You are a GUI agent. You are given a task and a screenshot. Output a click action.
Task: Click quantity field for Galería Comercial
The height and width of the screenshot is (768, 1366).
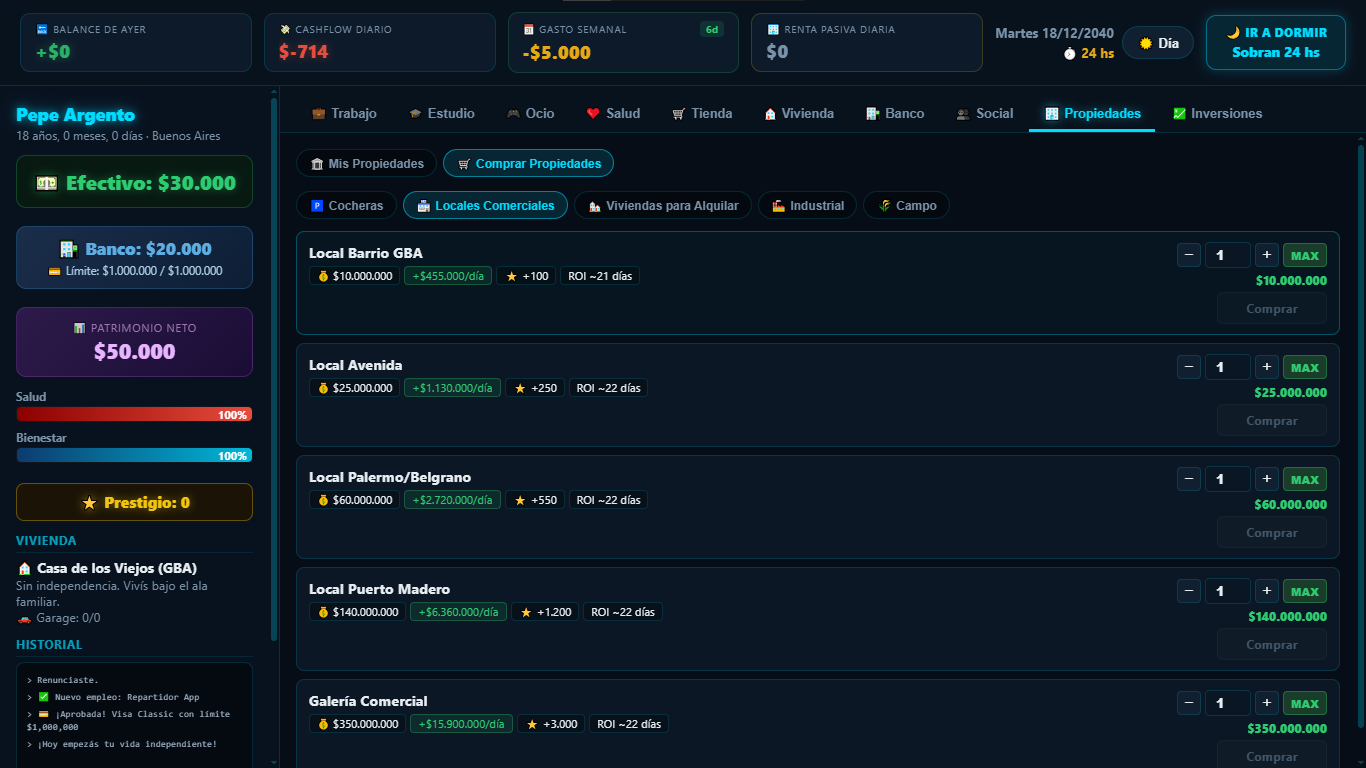(1227, 703)
